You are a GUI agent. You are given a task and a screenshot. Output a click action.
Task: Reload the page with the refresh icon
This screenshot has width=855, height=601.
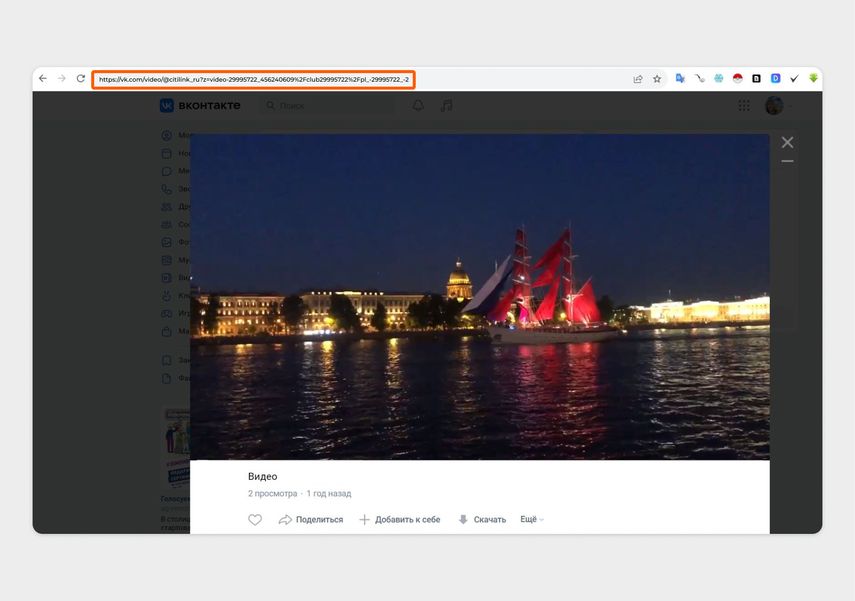coord(81,79)
